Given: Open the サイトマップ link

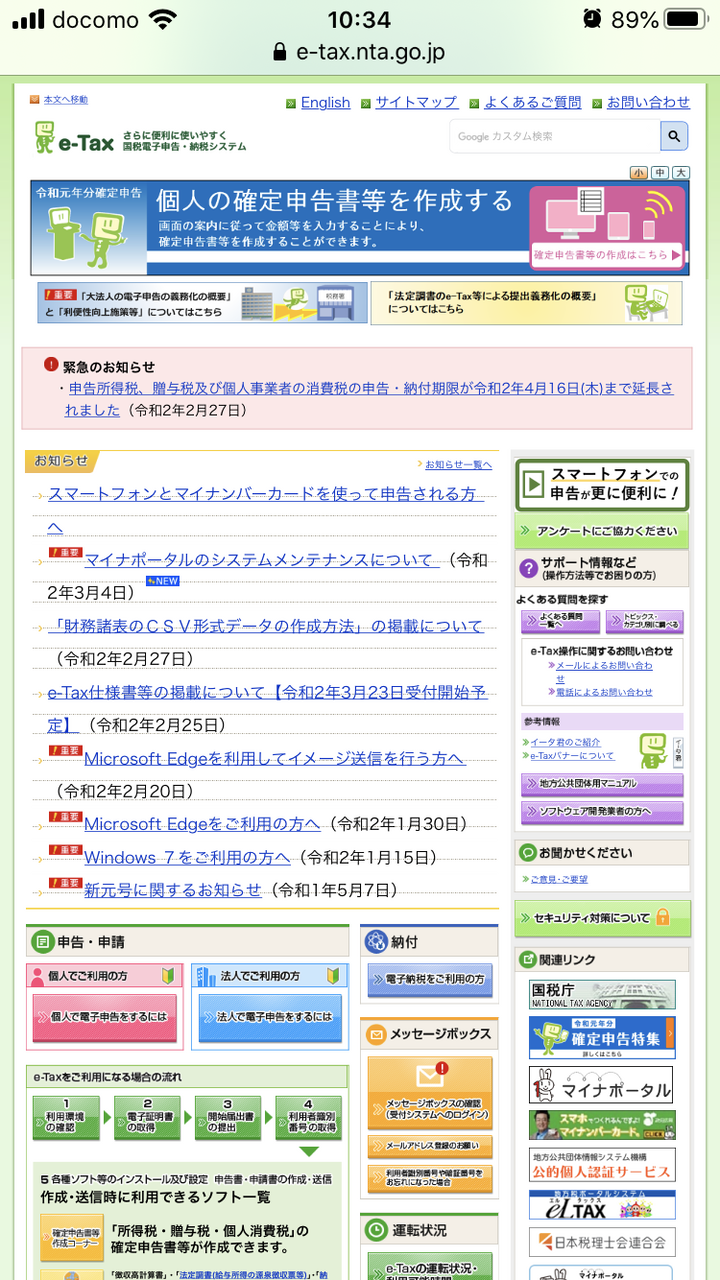Looking at the screenshot, I should tap(416, 102).
